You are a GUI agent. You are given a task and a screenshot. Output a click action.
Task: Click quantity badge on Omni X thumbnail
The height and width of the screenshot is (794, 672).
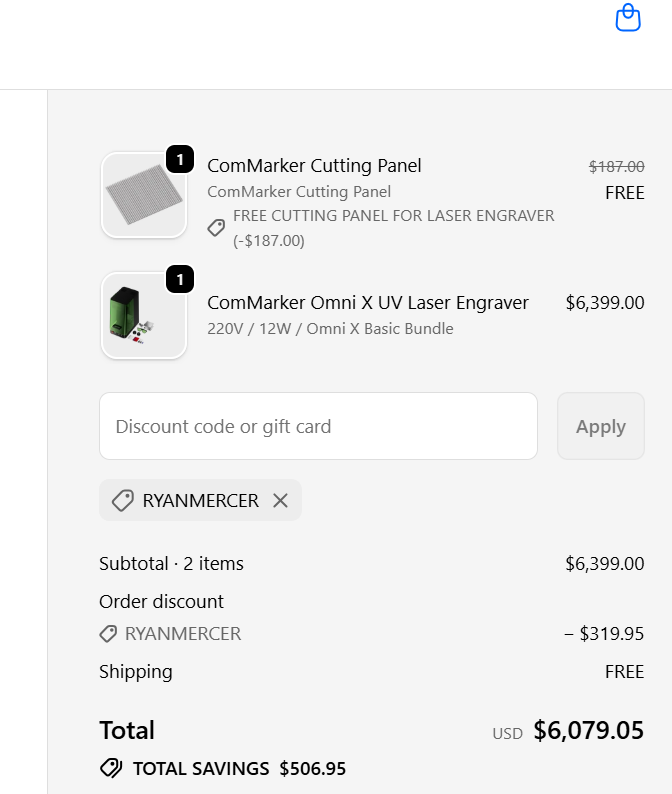tap(180, 279)
